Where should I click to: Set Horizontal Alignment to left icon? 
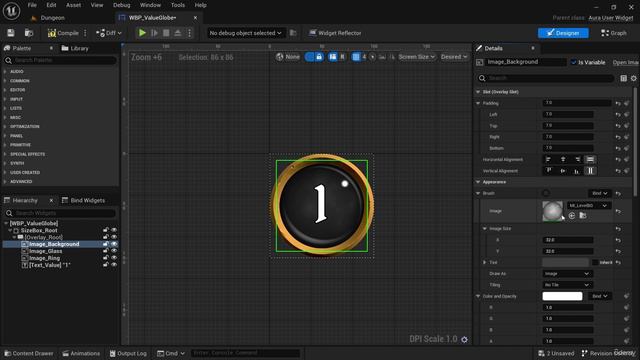tap(548, 160)
